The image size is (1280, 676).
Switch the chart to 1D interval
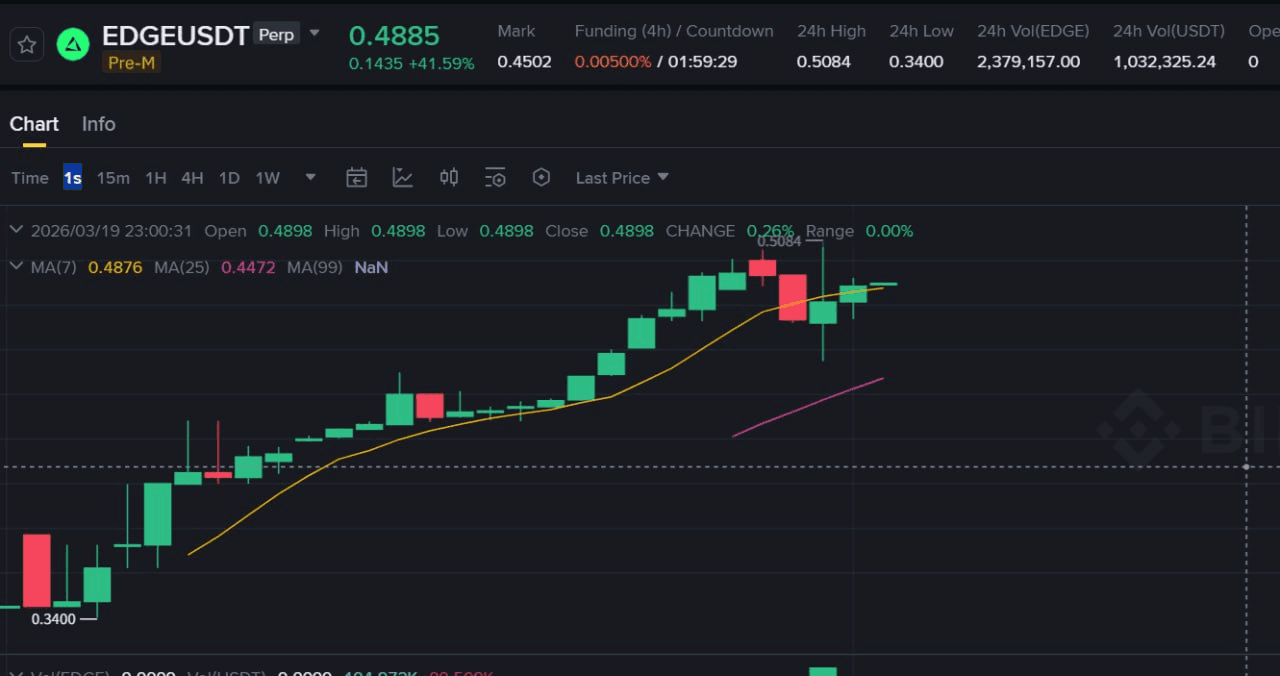(x=229, y=178)
